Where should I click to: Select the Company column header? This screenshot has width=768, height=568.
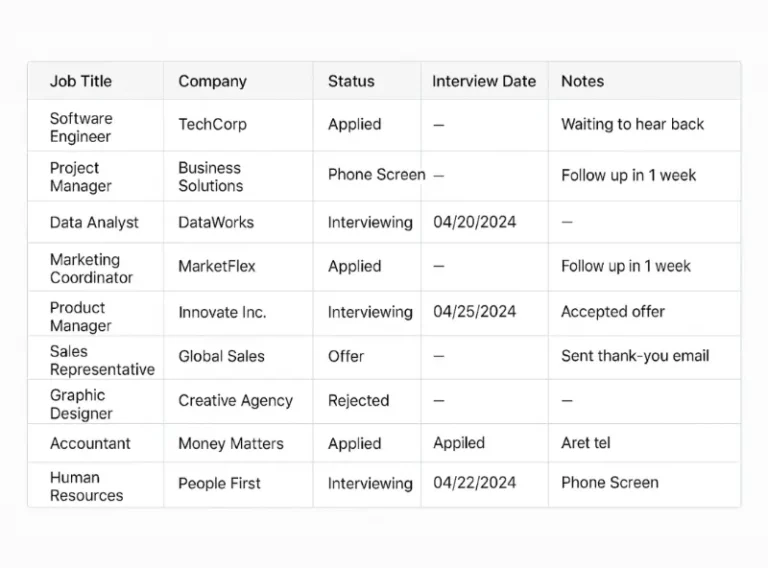point(213,81)
